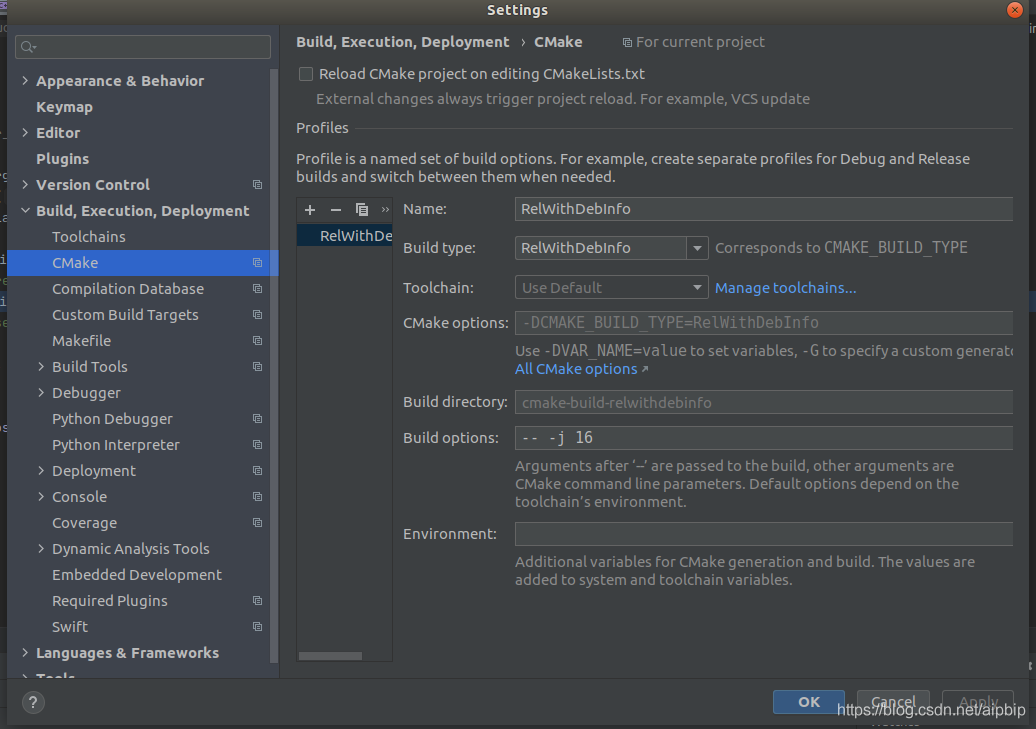Screen dimensions: 1036x729
Task: Click the project-scope icon beside Deployment
Action: pyautogui.click(x=258, y=471)
